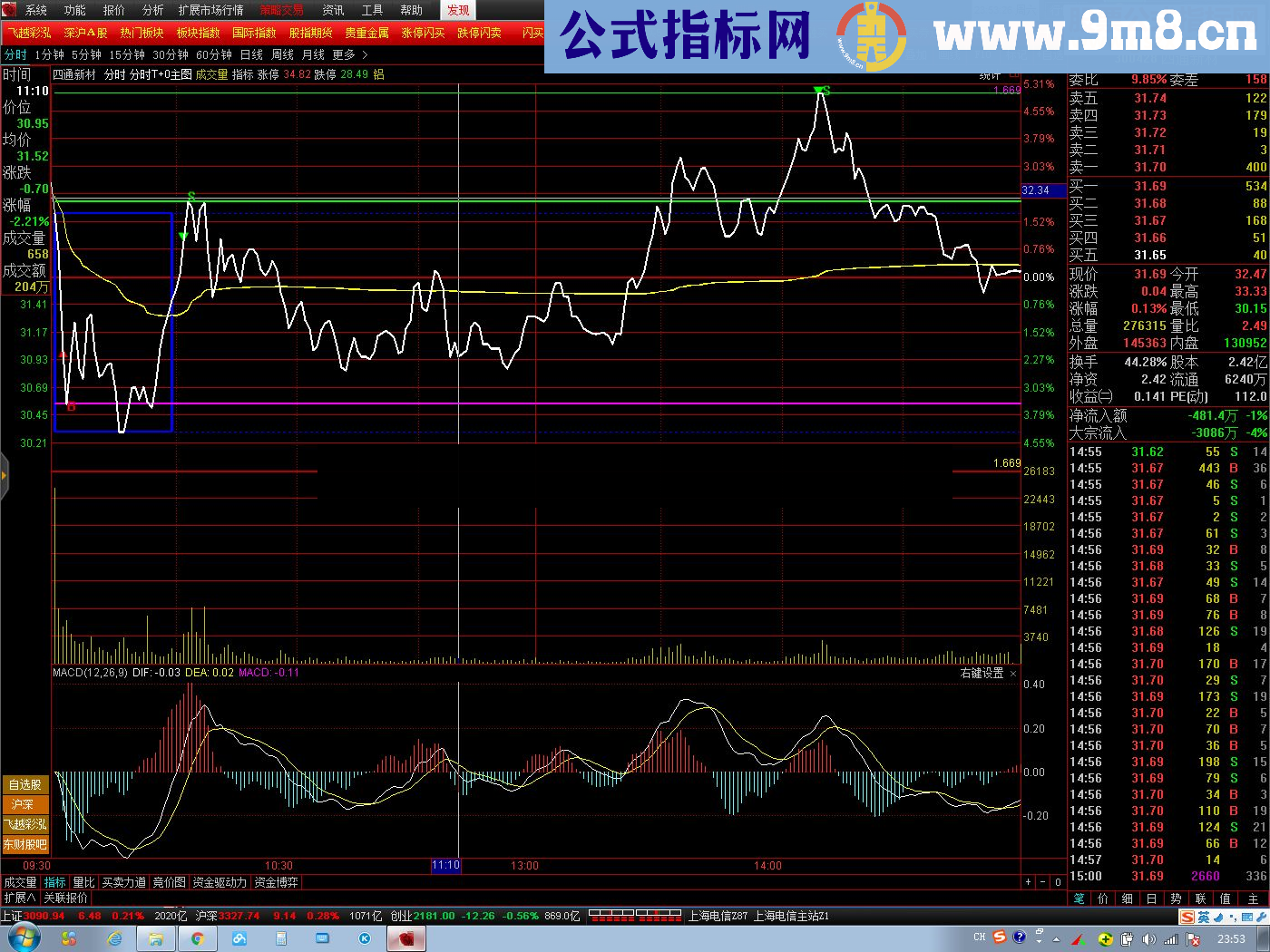The height and width of the screenshot is (952, 1270).
Task: Toggle the CH language bar indicator
Action: click(x=980, y=937)
